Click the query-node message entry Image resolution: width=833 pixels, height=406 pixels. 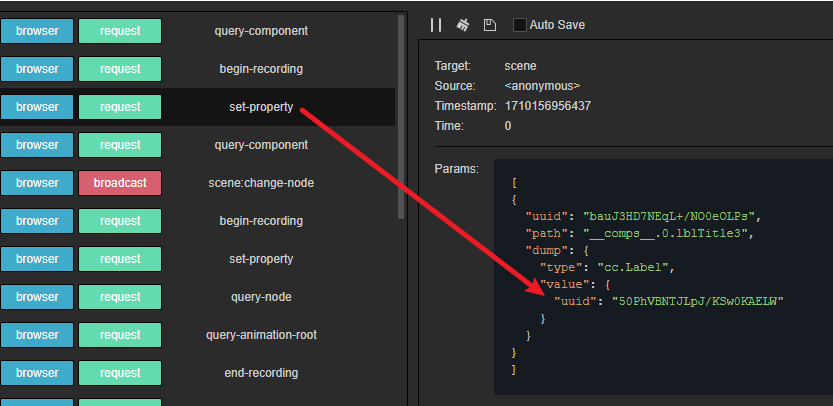(x=261, y=297)
